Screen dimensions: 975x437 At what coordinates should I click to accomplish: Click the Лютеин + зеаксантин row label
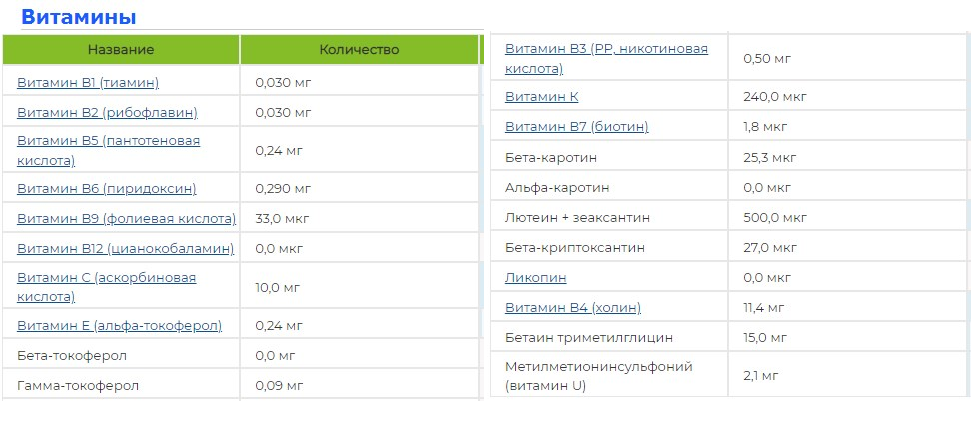tap(577, 217)
